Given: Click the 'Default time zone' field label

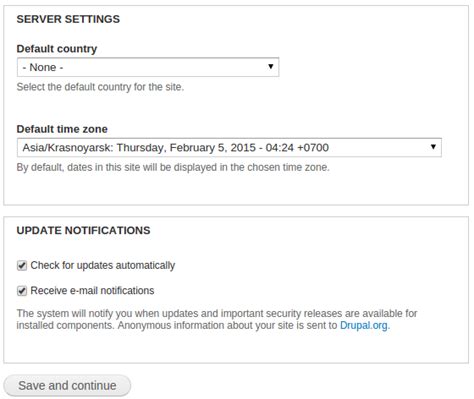Looking at the screenshot, I should point(62,129).
